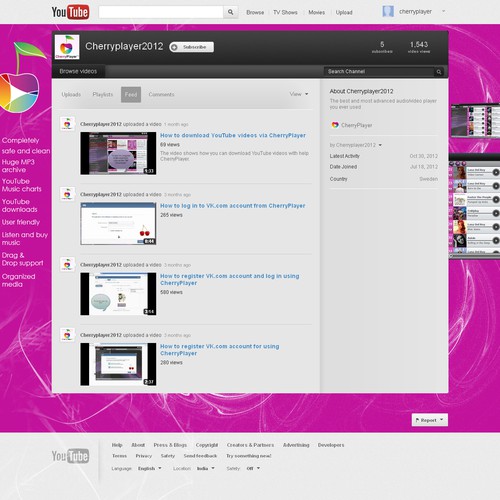Click Cherryplayer2012 name in first feed post

101,124
